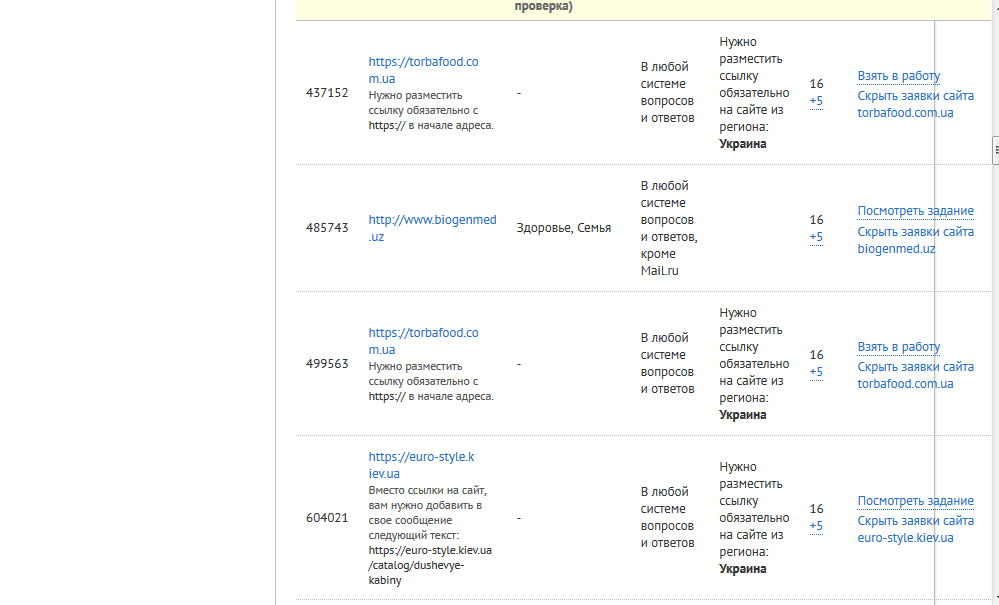Click +5 bonus in row 499563
Image resolution: width=999 pixels, height=605 pixels.
tap(816, 372)
